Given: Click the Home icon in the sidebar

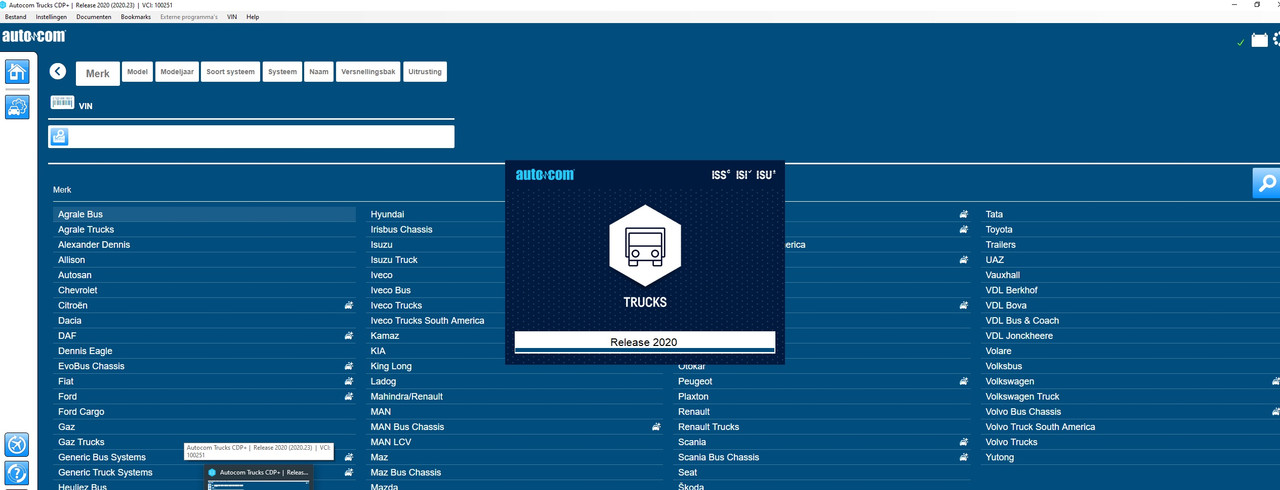Looking at the screenshot, I should click(x=17, y=72).
